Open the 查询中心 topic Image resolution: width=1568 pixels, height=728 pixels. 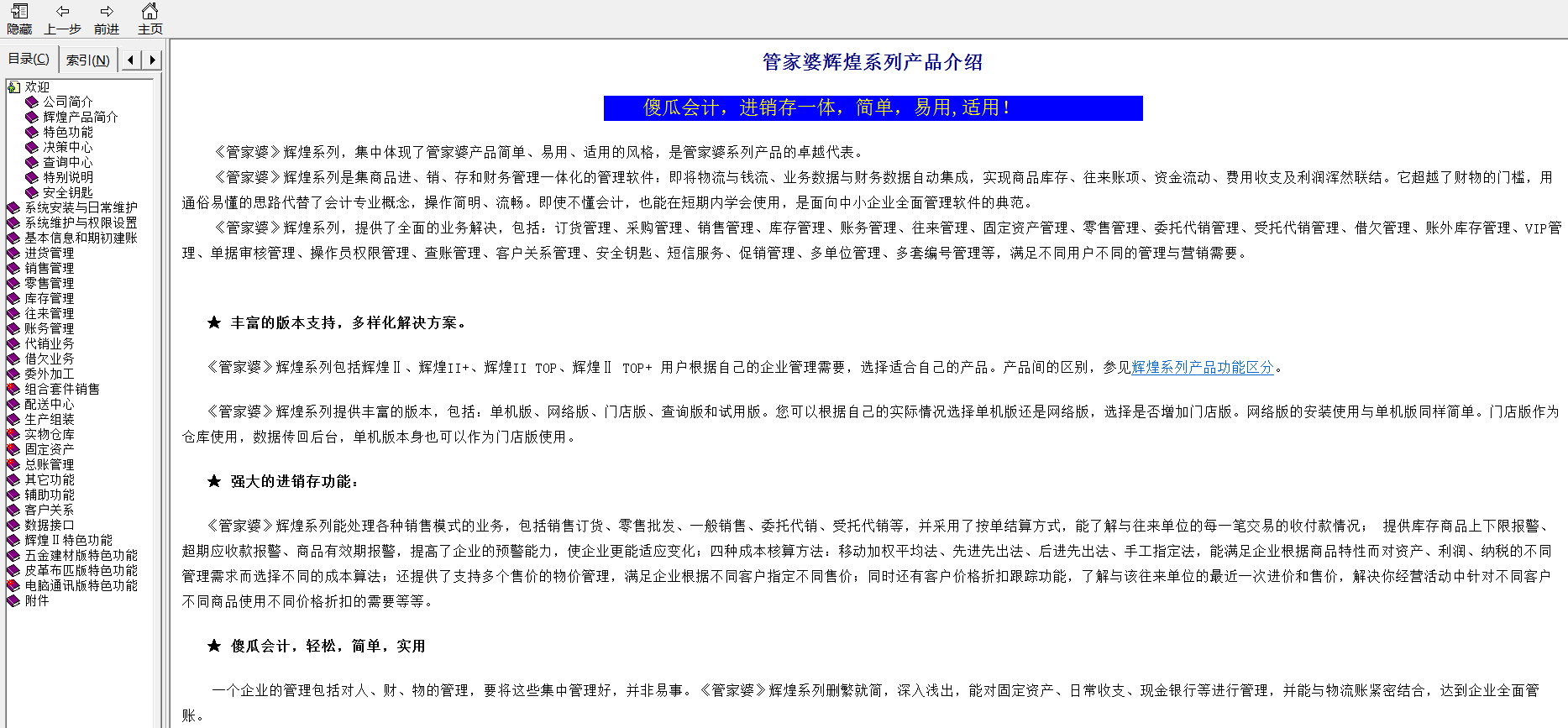pyautogui.click(x=68, y=162)
